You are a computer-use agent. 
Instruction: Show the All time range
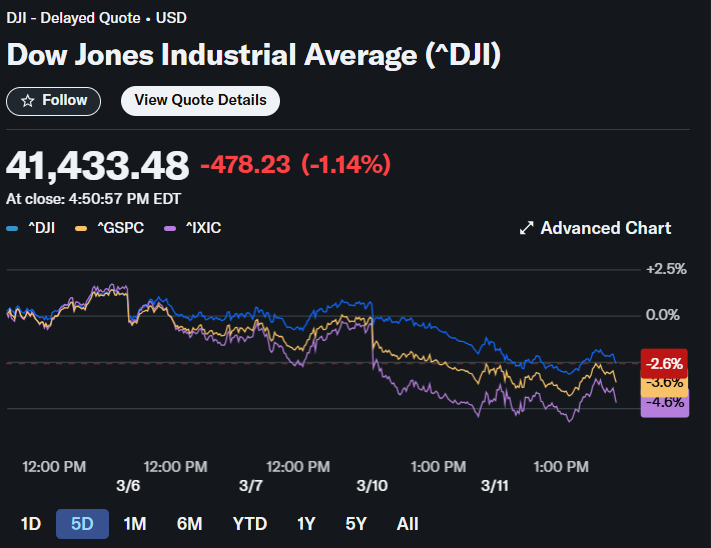point(407,523)
